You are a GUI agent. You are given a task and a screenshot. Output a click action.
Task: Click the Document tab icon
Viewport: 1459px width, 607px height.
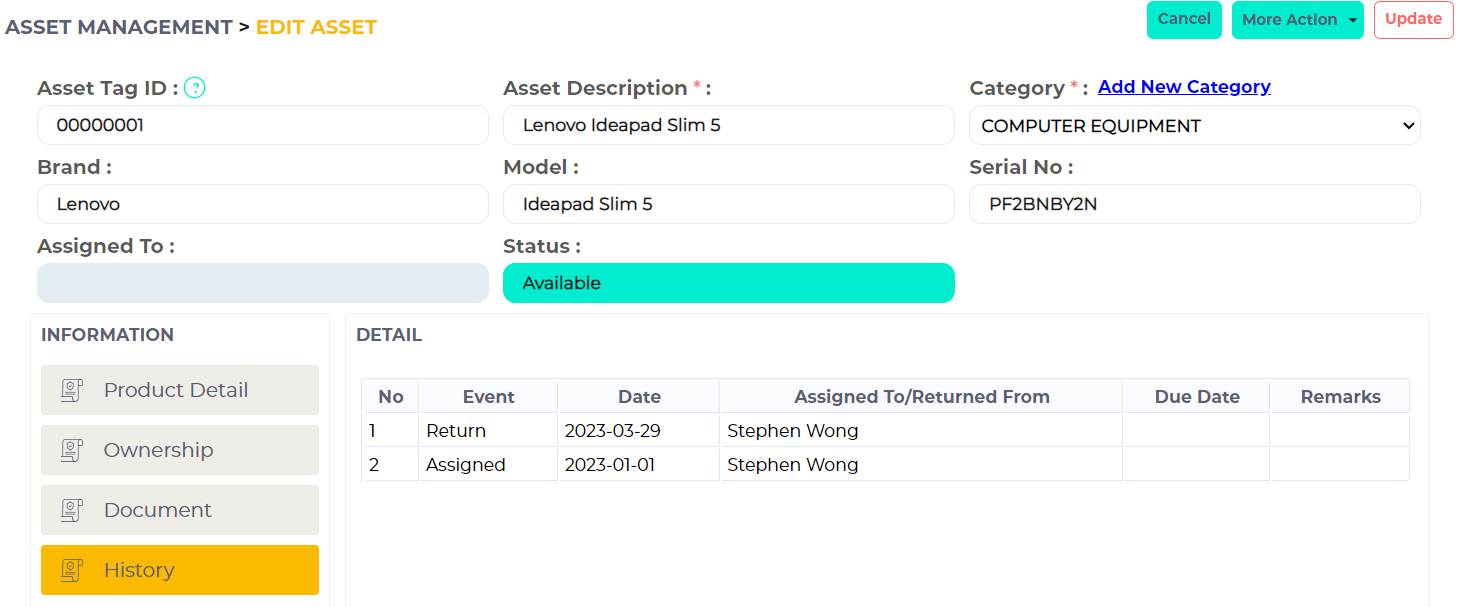71,510
